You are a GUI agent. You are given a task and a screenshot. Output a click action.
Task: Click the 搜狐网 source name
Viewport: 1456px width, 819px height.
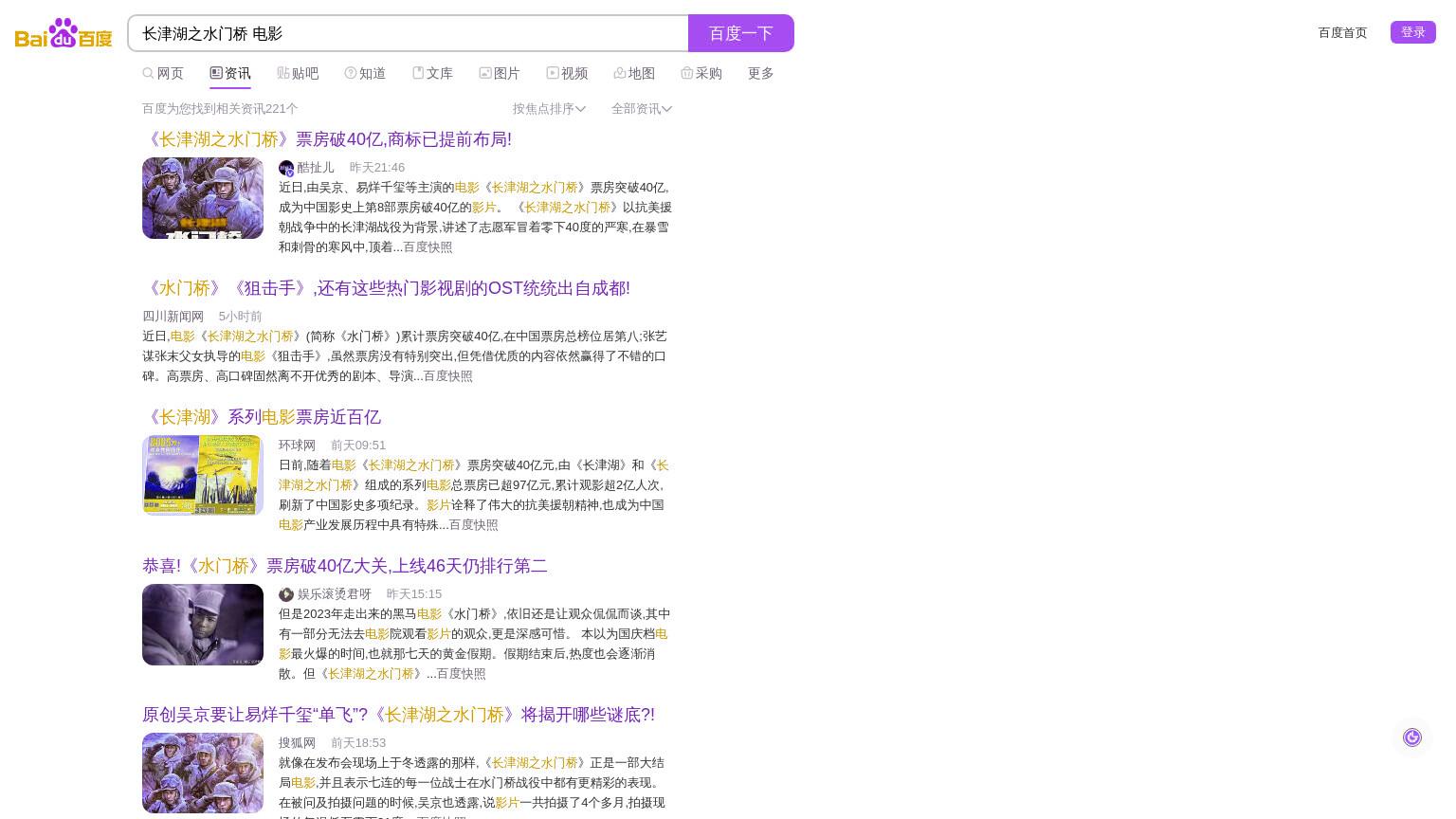(x=297, y=742)
